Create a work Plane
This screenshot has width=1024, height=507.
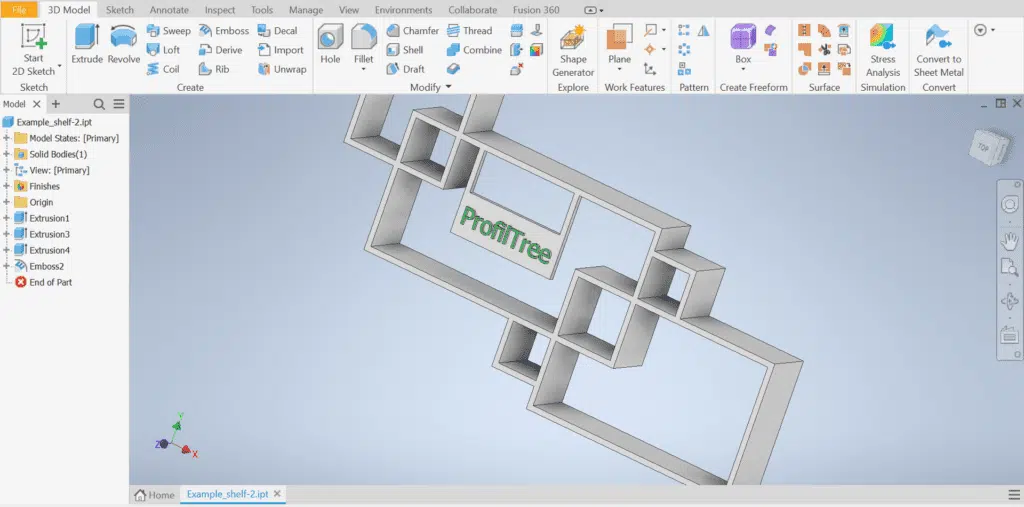[x=619, y=44]
